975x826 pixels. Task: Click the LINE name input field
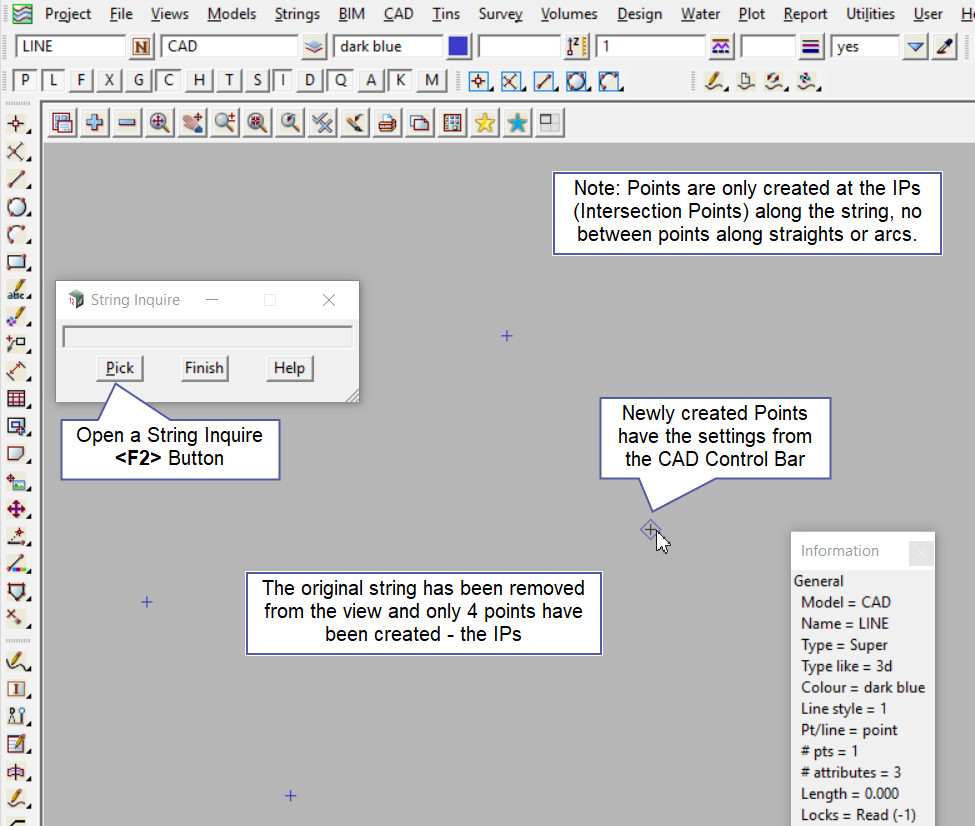[70, 47]
